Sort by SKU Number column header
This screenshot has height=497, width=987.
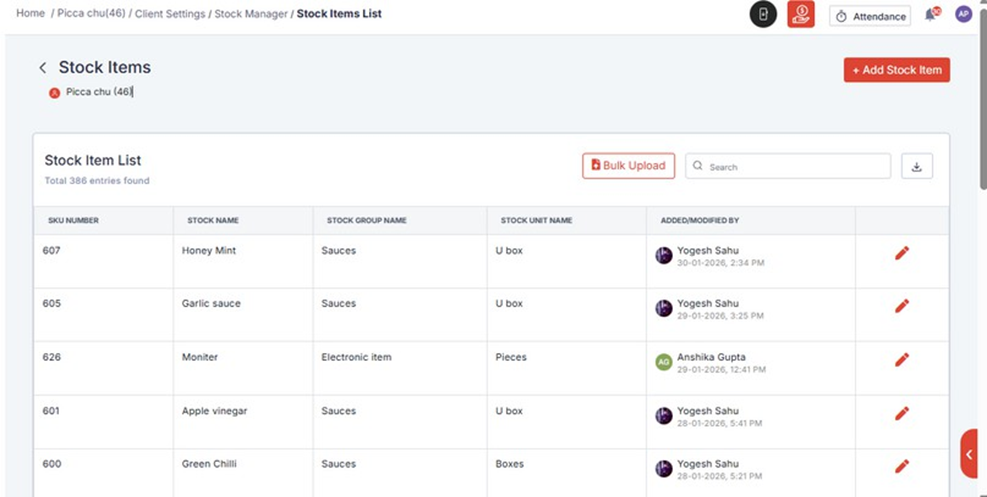73,220
